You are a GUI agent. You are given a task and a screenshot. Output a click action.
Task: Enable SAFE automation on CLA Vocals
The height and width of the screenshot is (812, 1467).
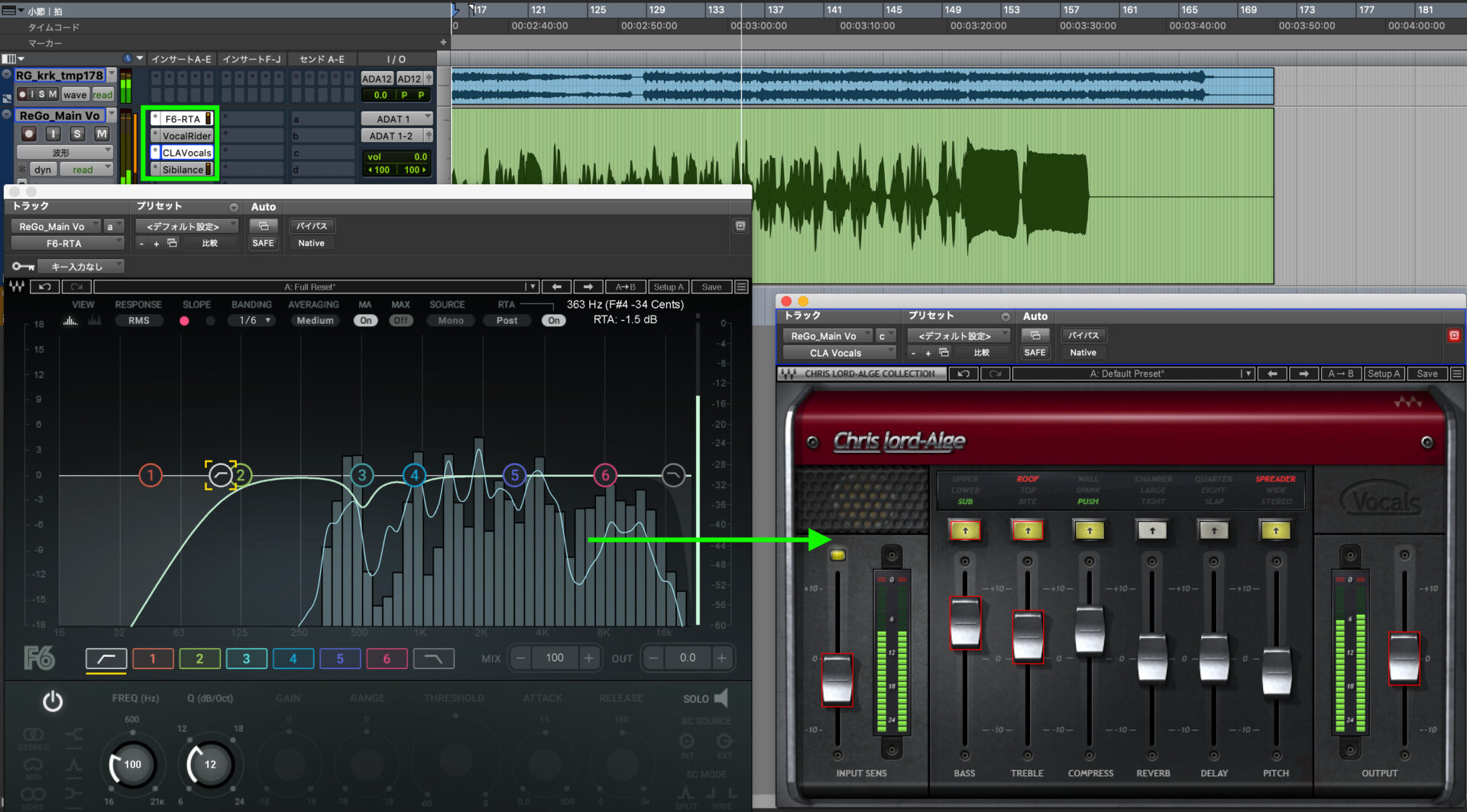(1035, 352)
